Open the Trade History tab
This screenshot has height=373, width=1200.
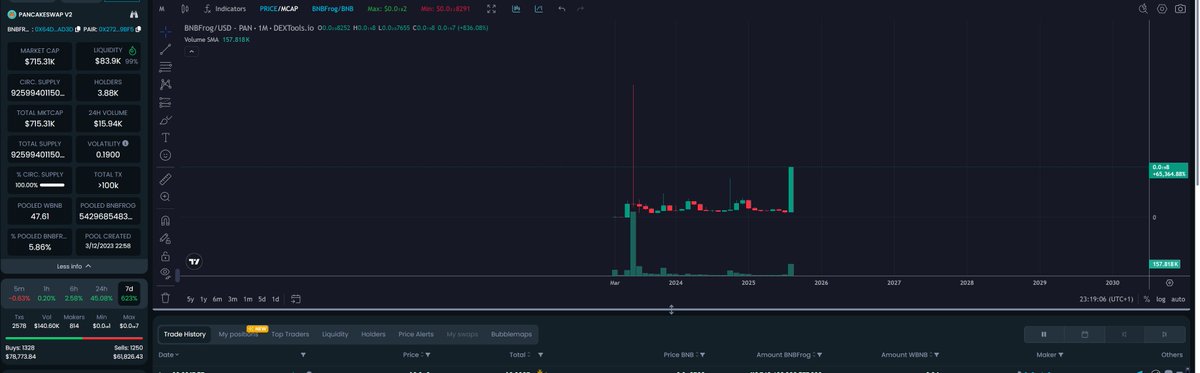185,334
